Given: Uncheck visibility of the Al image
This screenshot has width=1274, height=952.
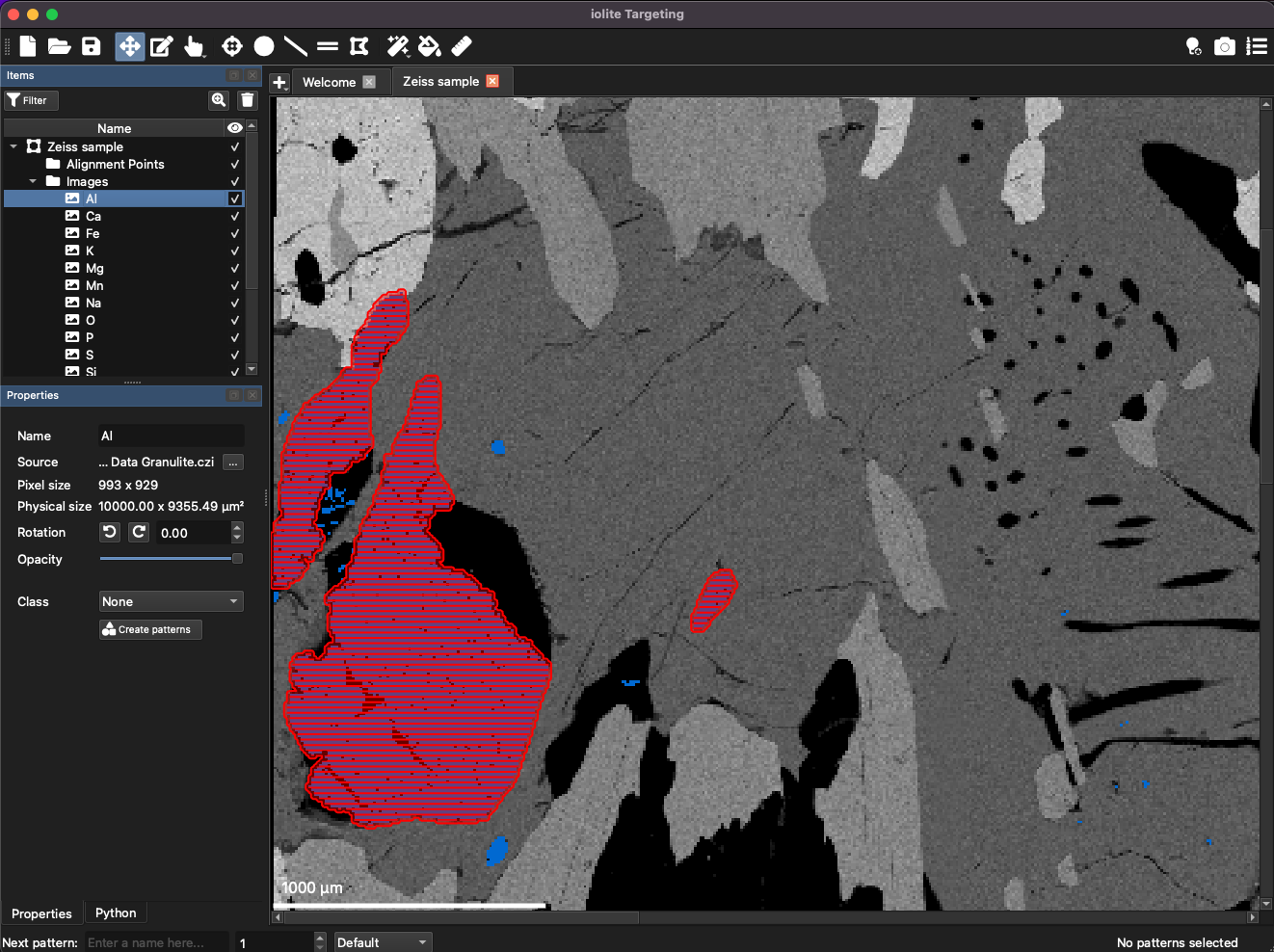Looking at the screenshot, I should click(x=234, y=198).
